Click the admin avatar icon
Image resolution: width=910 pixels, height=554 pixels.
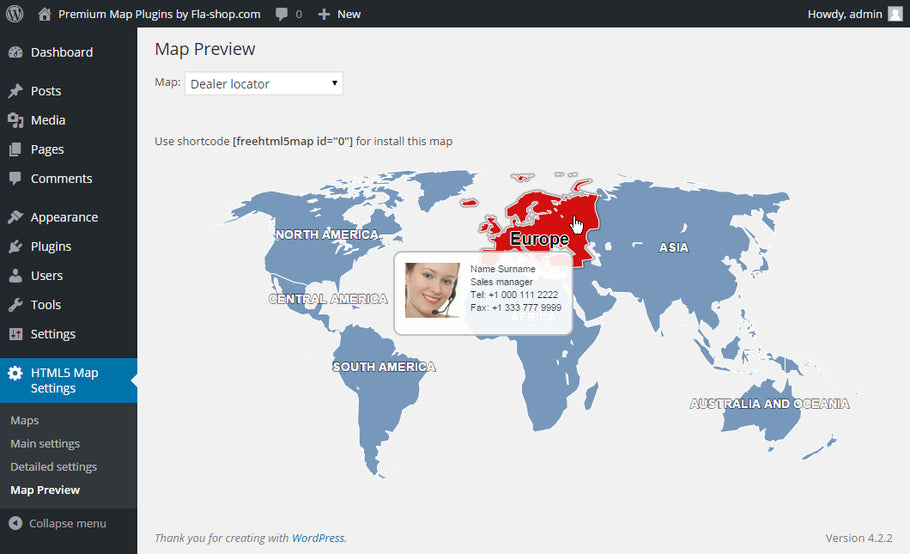[x=894, y=14]
